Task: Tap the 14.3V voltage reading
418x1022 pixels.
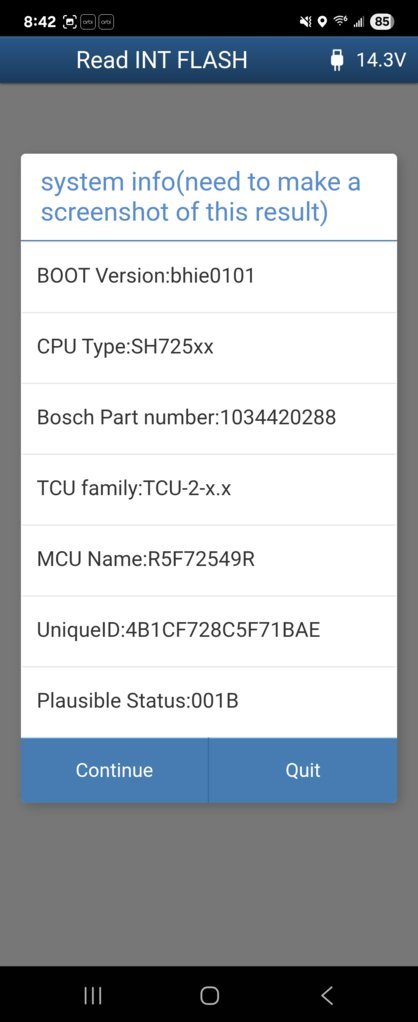Action: [381, 61]
